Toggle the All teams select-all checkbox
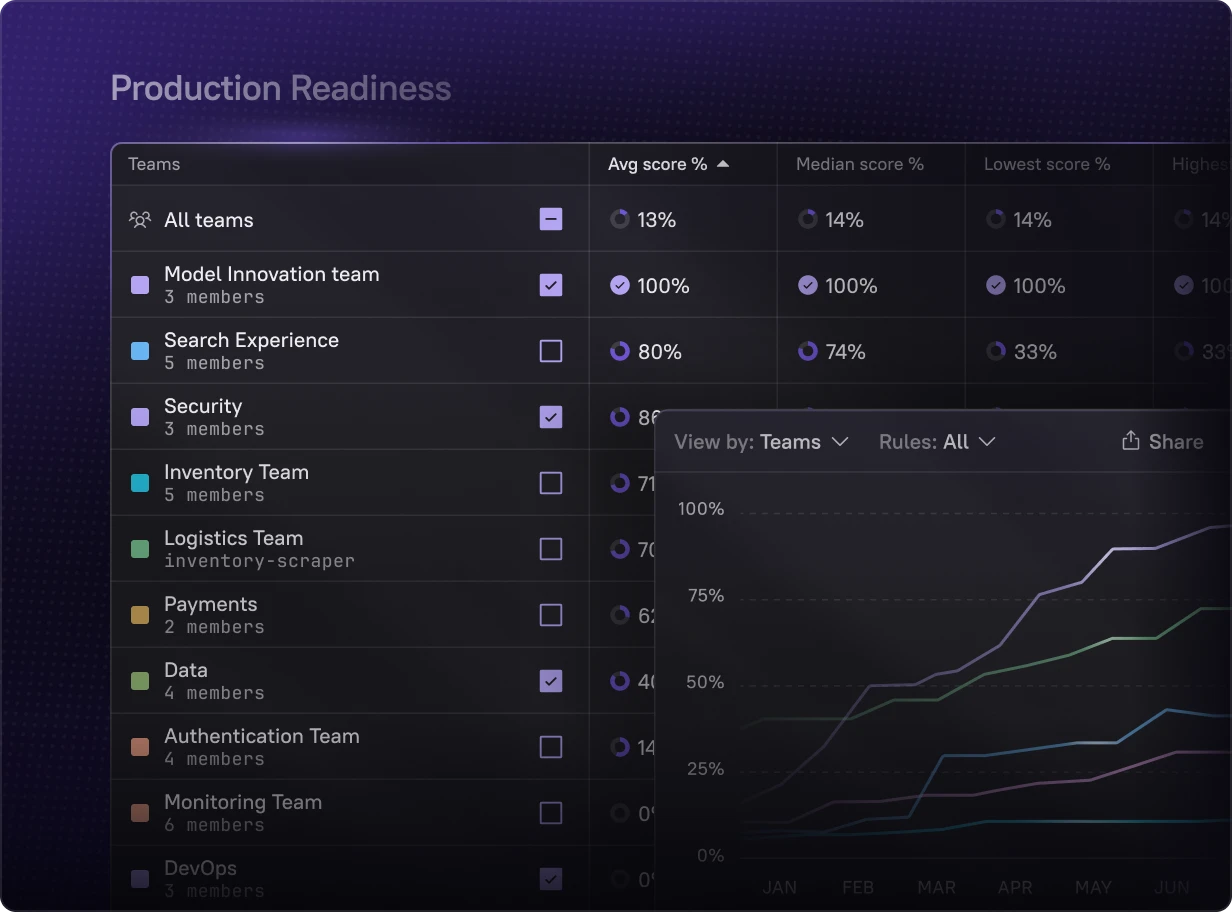Image resolution: width=1232 pixels, height=912 pixels. pos(551,220)
